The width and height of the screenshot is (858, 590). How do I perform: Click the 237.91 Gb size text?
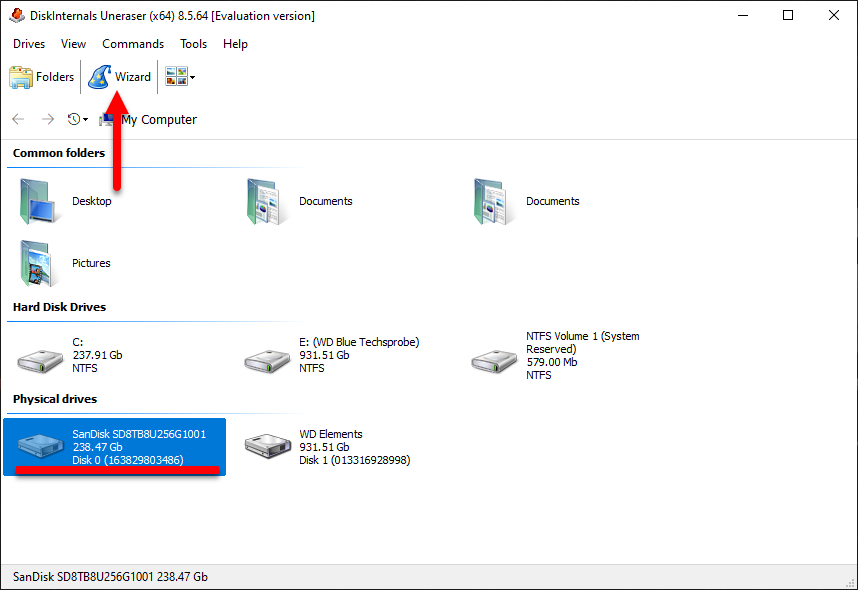tap(97, 355)
